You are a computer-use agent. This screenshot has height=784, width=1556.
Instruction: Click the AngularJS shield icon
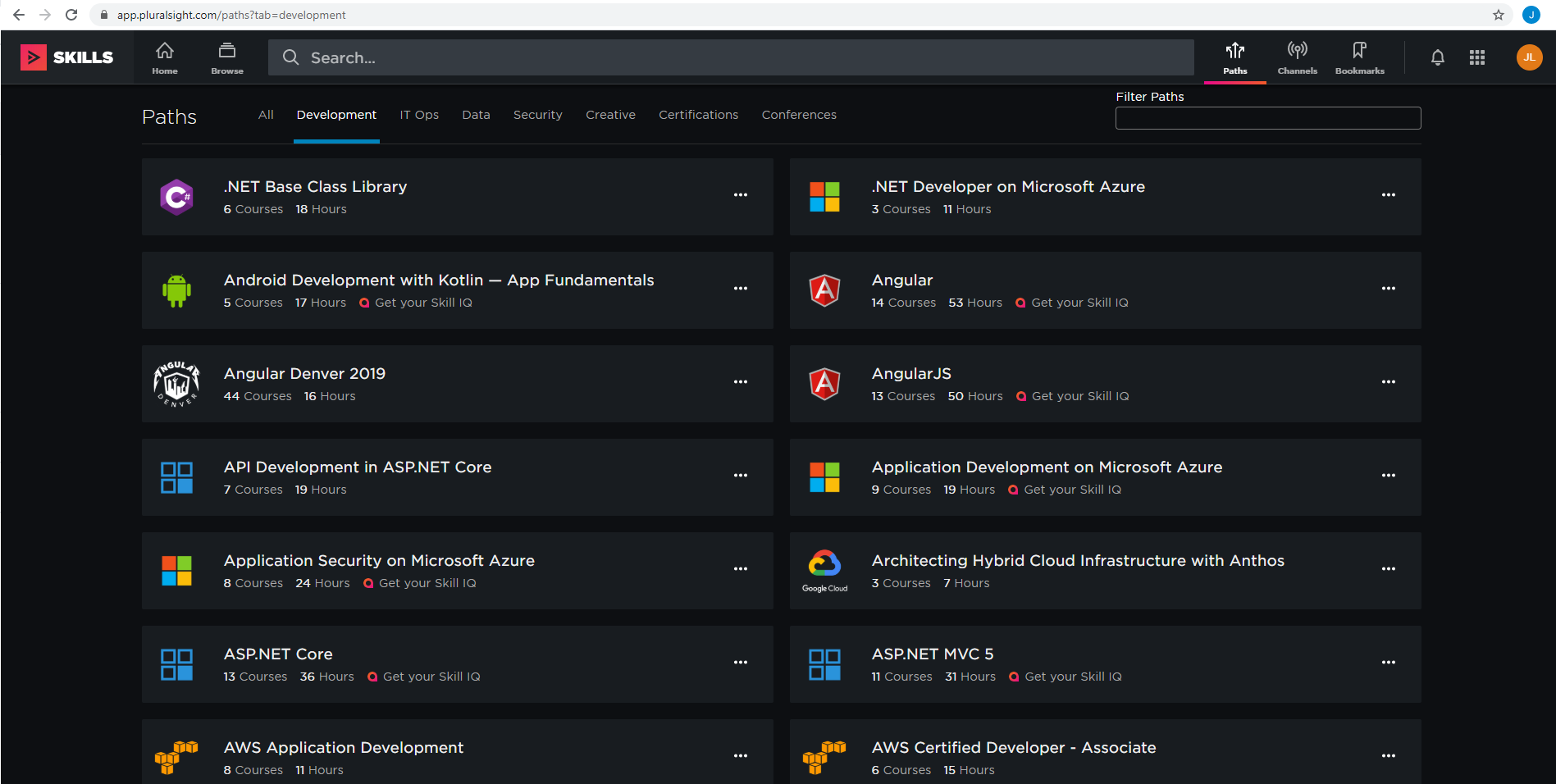[x=824, y=384]
